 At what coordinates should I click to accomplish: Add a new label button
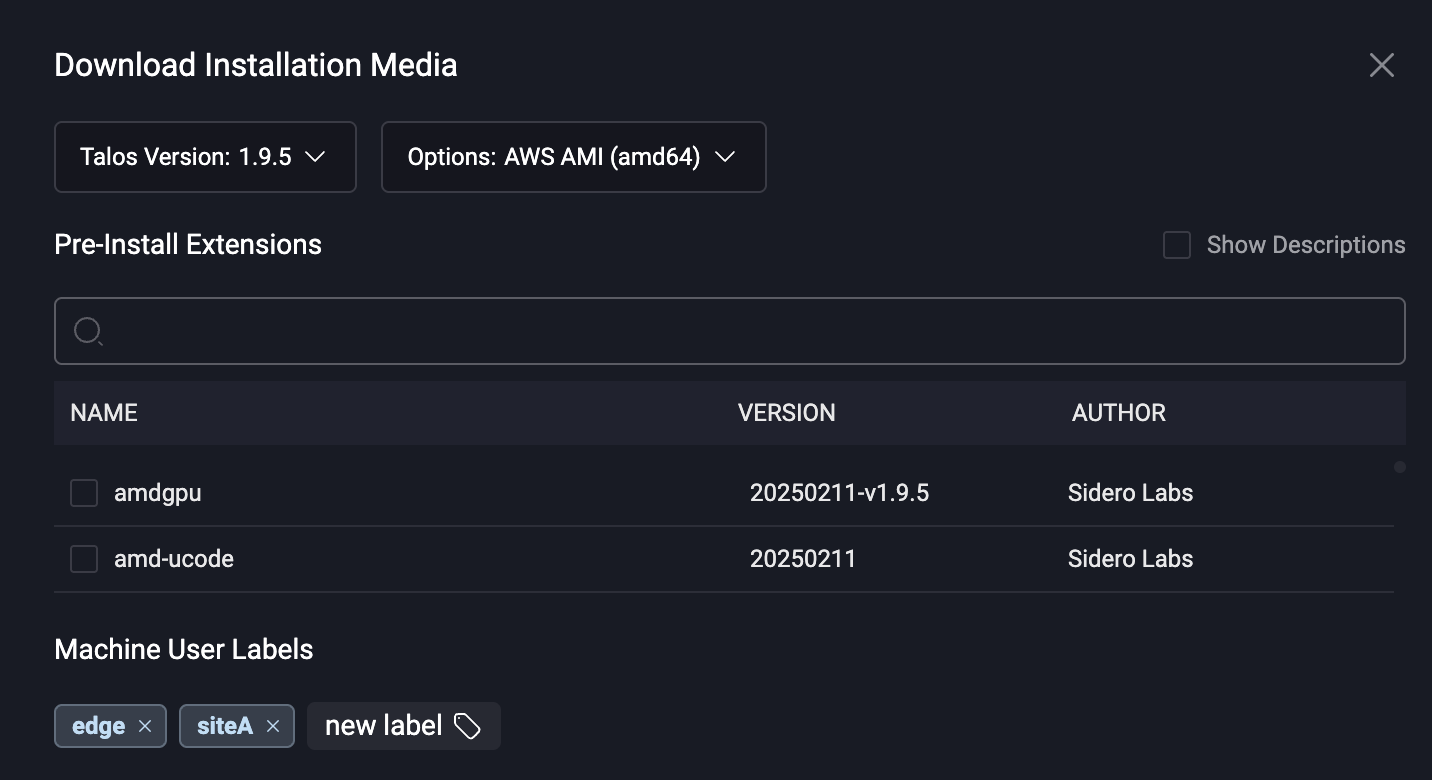(x=404, y=726)
